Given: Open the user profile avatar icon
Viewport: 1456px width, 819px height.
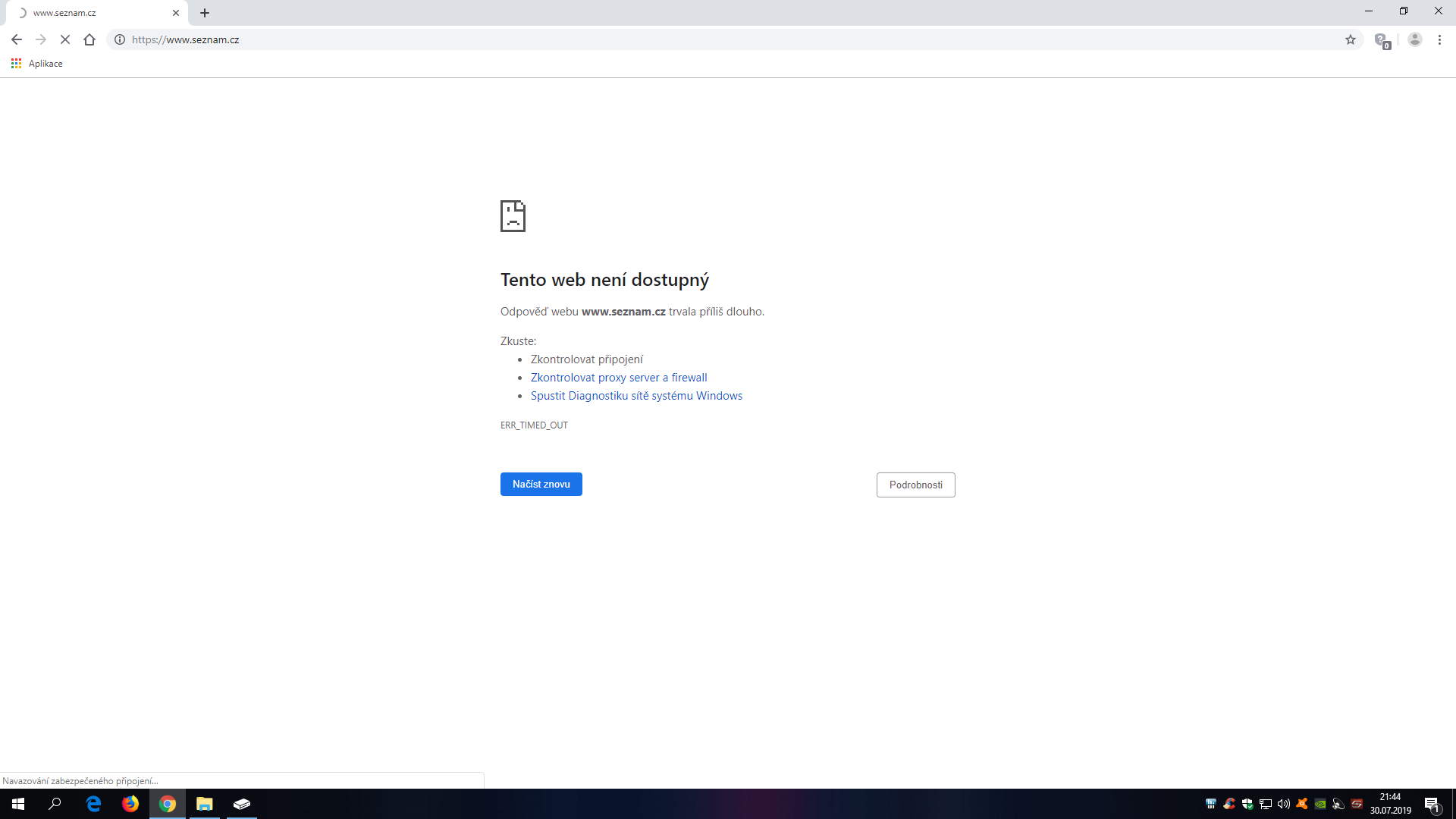Looking at the screenshot, I should coord(1414,39).
